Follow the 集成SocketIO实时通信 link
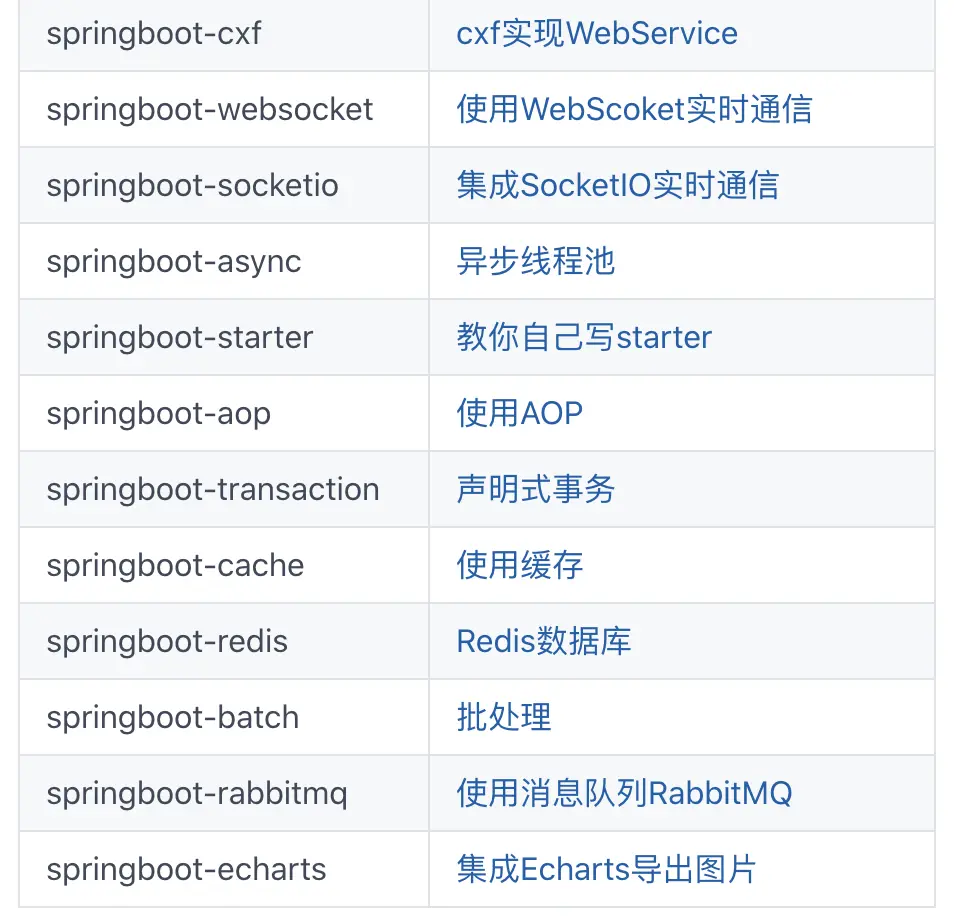Screen dimensions: 954x920 (x=618, y=186)
